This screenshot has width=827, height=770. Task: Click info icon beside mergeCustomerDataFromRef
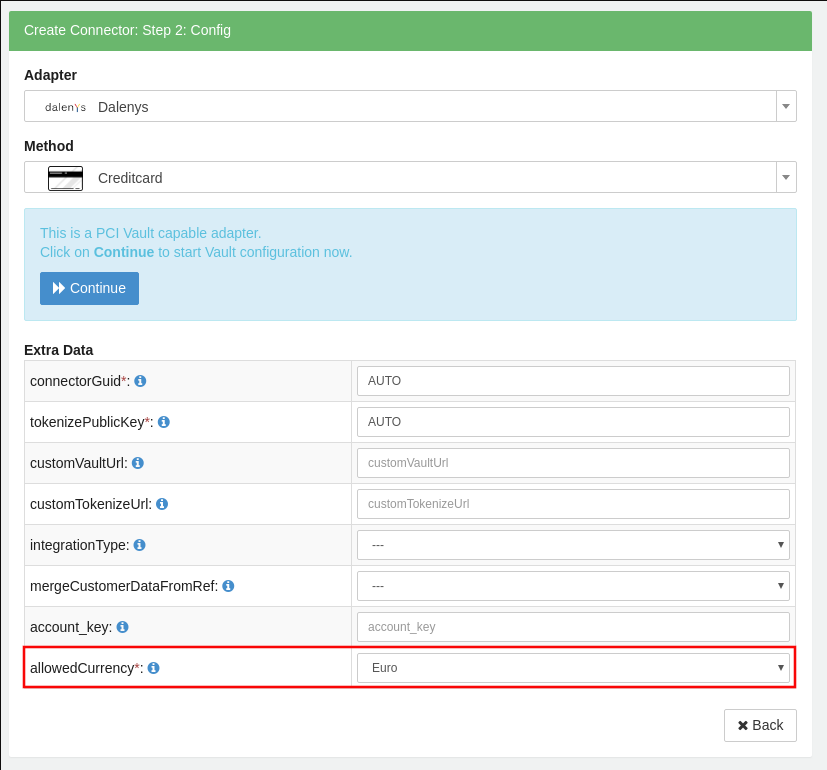pos(228,586)
